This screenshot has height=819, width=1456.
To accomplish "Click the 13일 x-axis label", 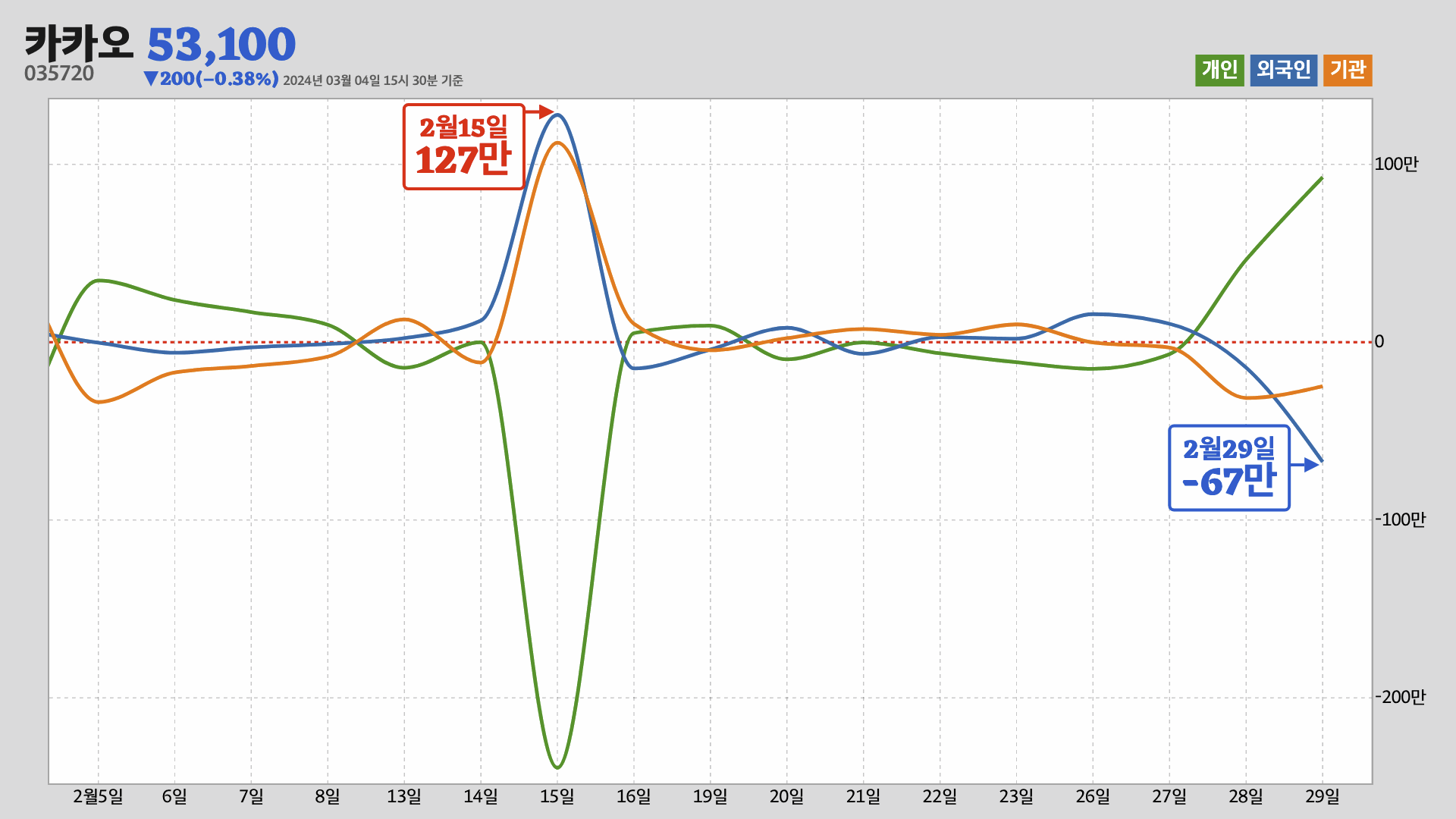I will tap(404, 797).
